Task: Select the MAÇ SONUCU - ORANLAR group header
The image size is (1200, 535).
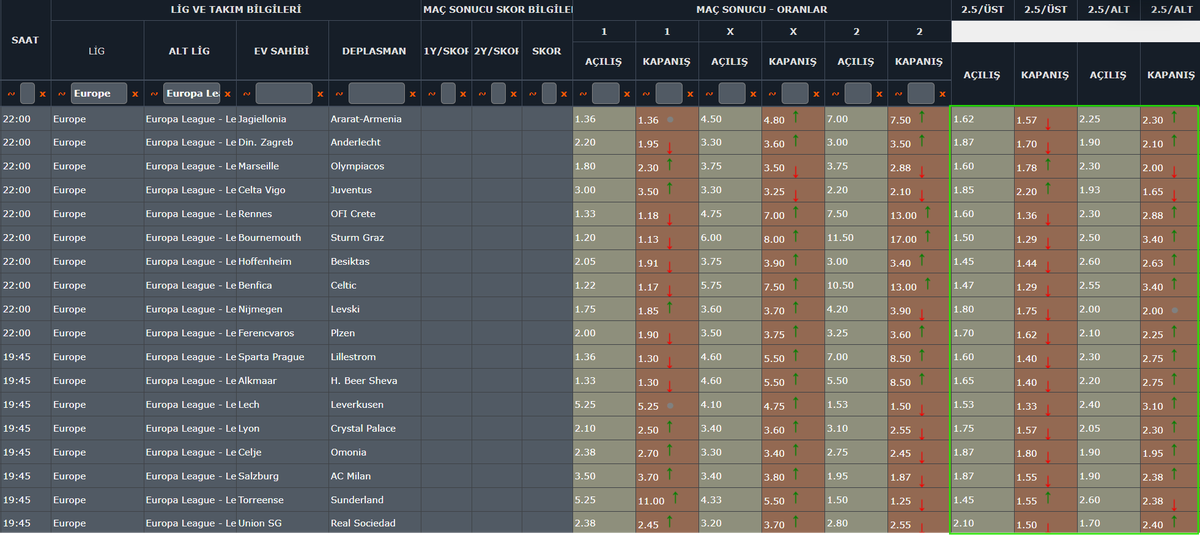Action: point(761,10)
